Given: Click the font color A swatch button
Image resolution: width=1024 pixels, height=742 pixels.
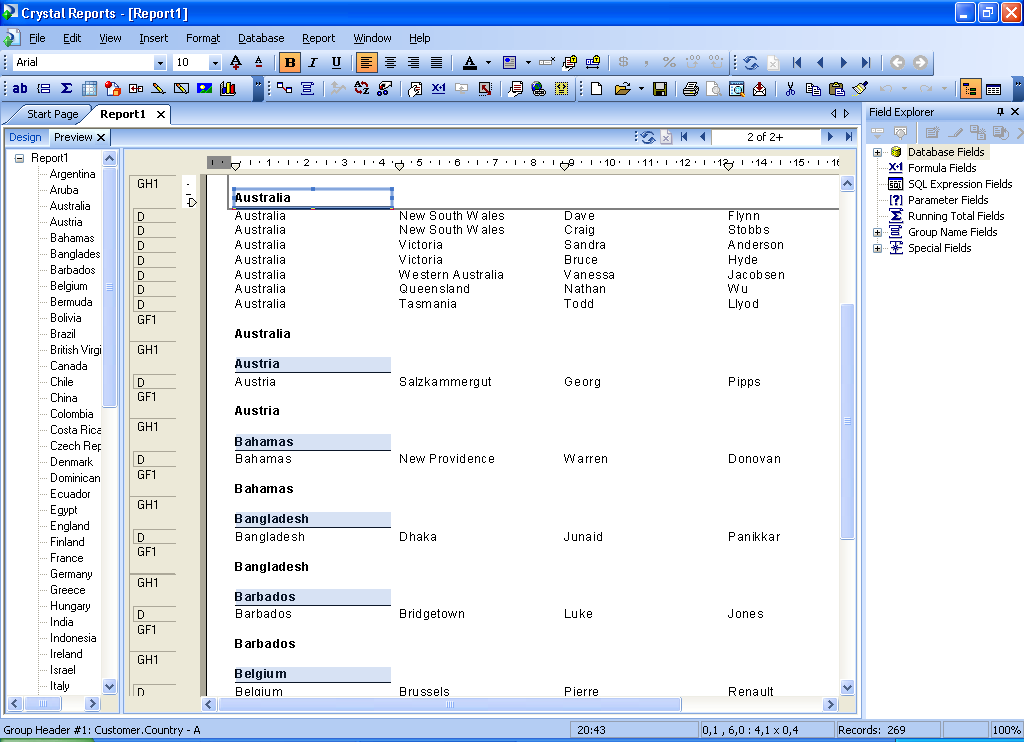Looking at the screenshot, I should (x=470, y=63).
